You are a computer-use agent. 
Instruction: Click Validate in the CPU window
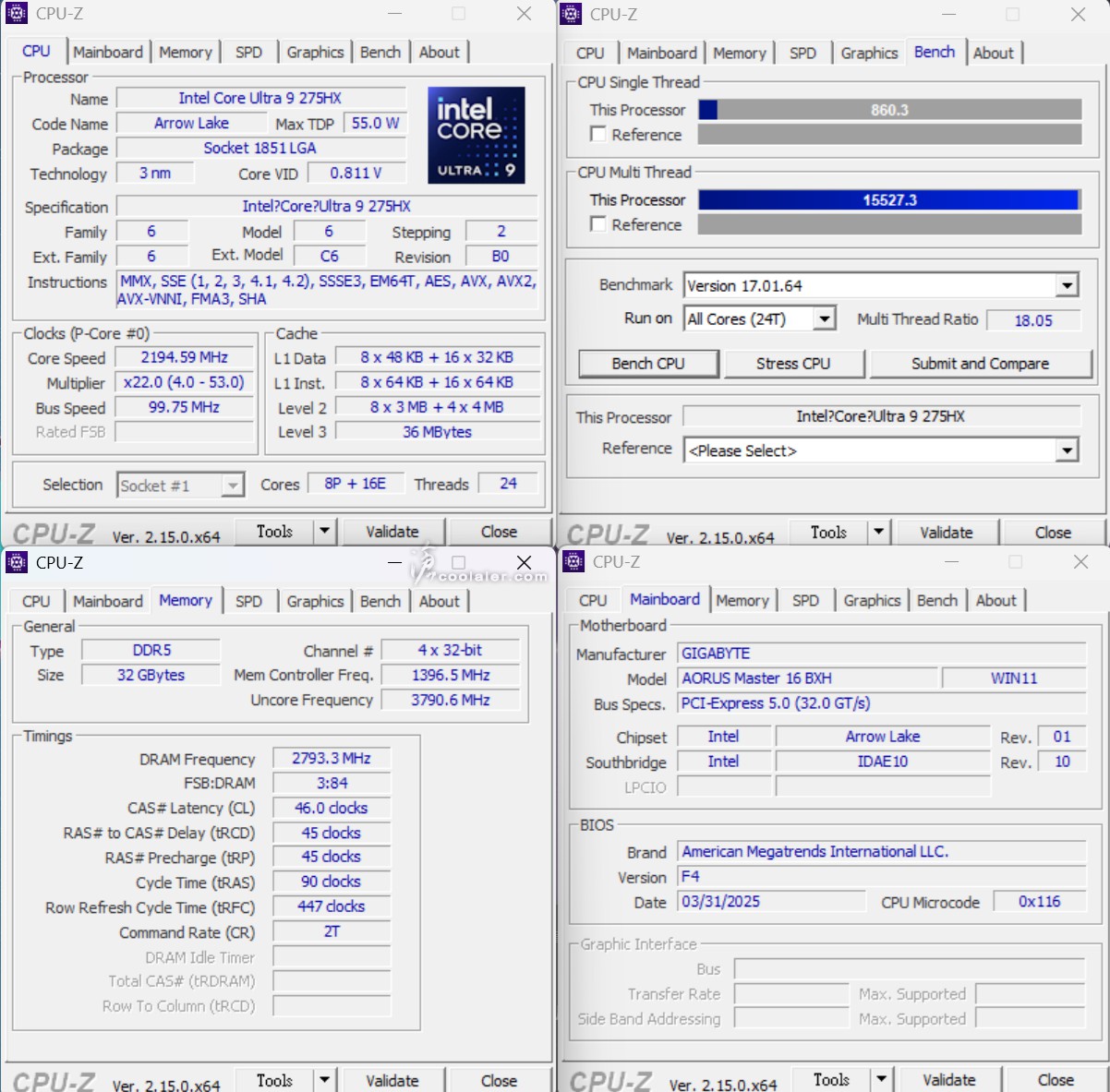392,532
